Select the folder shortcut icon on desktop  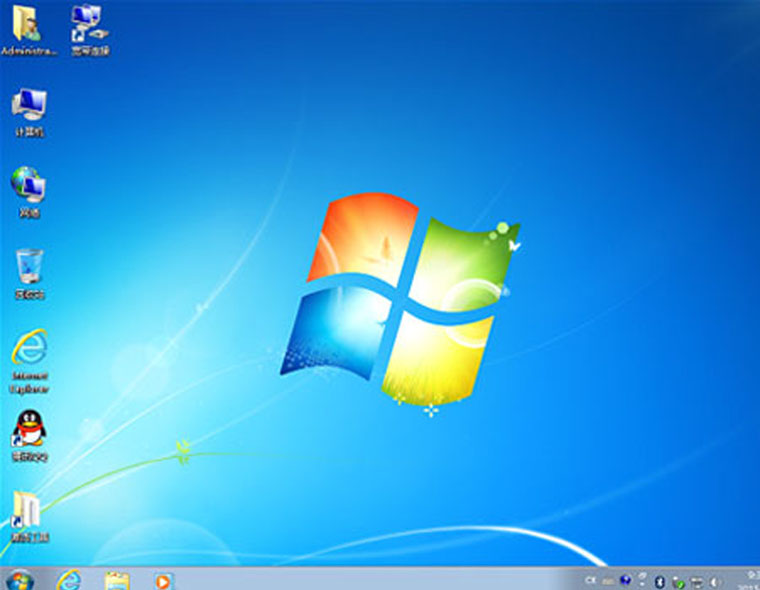(x=29, y=517)
